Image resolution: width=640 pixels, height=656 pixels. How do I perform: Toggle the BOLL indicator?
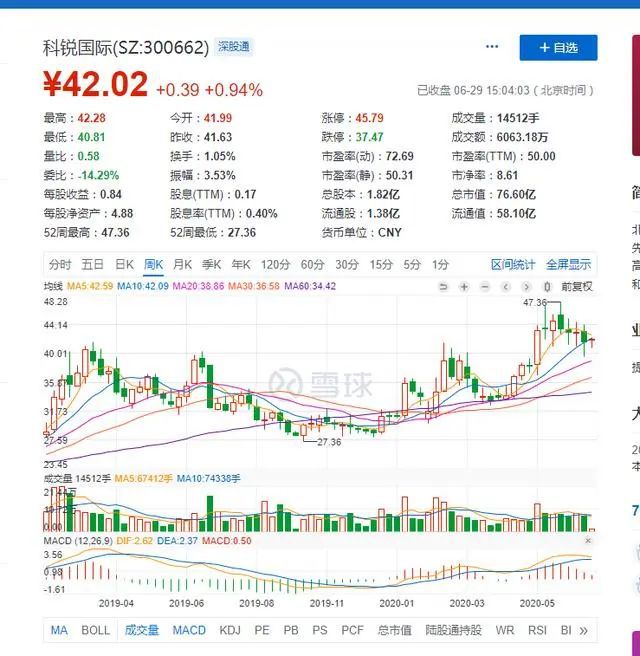click(95, 630)
